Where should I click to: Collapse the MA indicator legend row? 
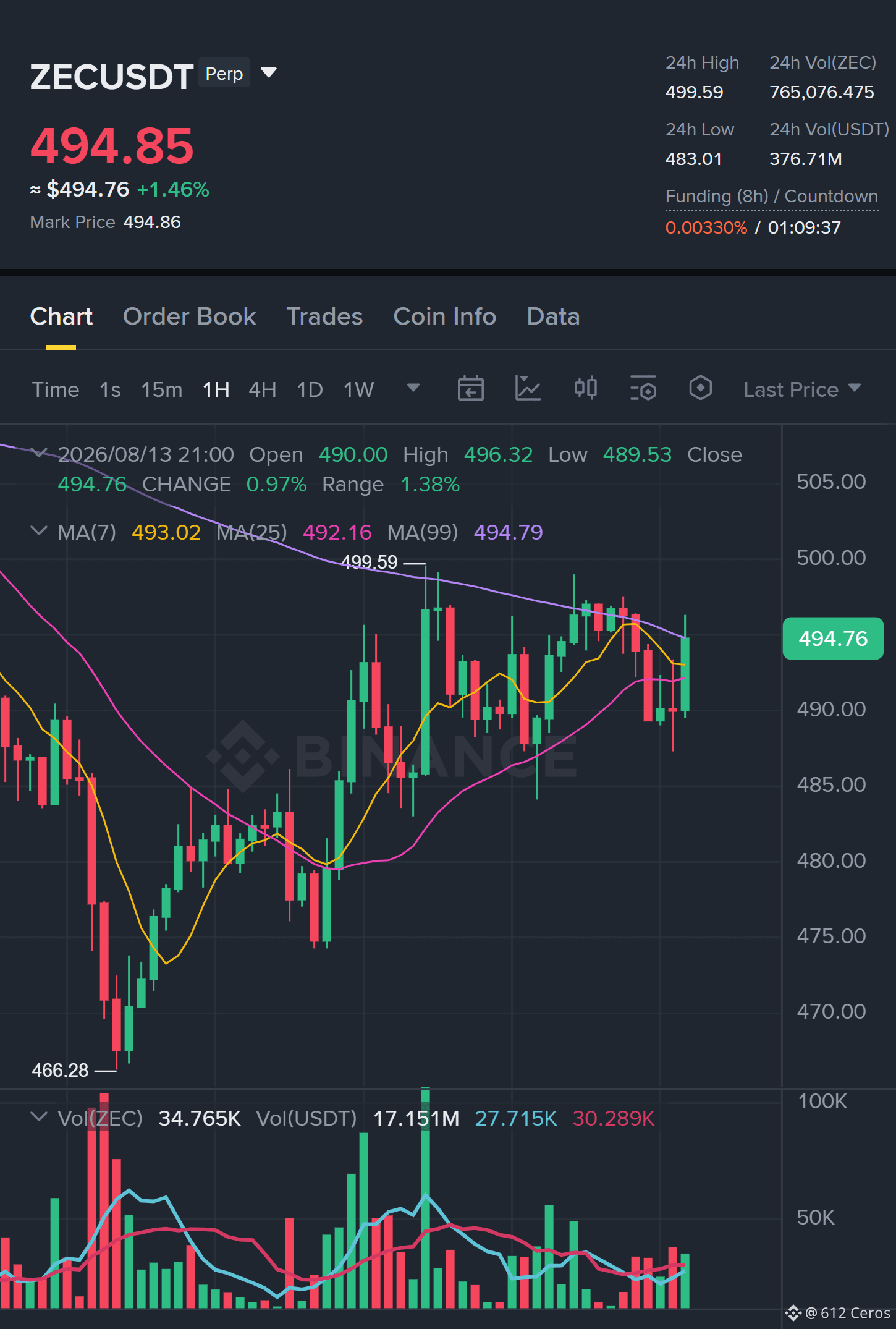pos(39,531)
